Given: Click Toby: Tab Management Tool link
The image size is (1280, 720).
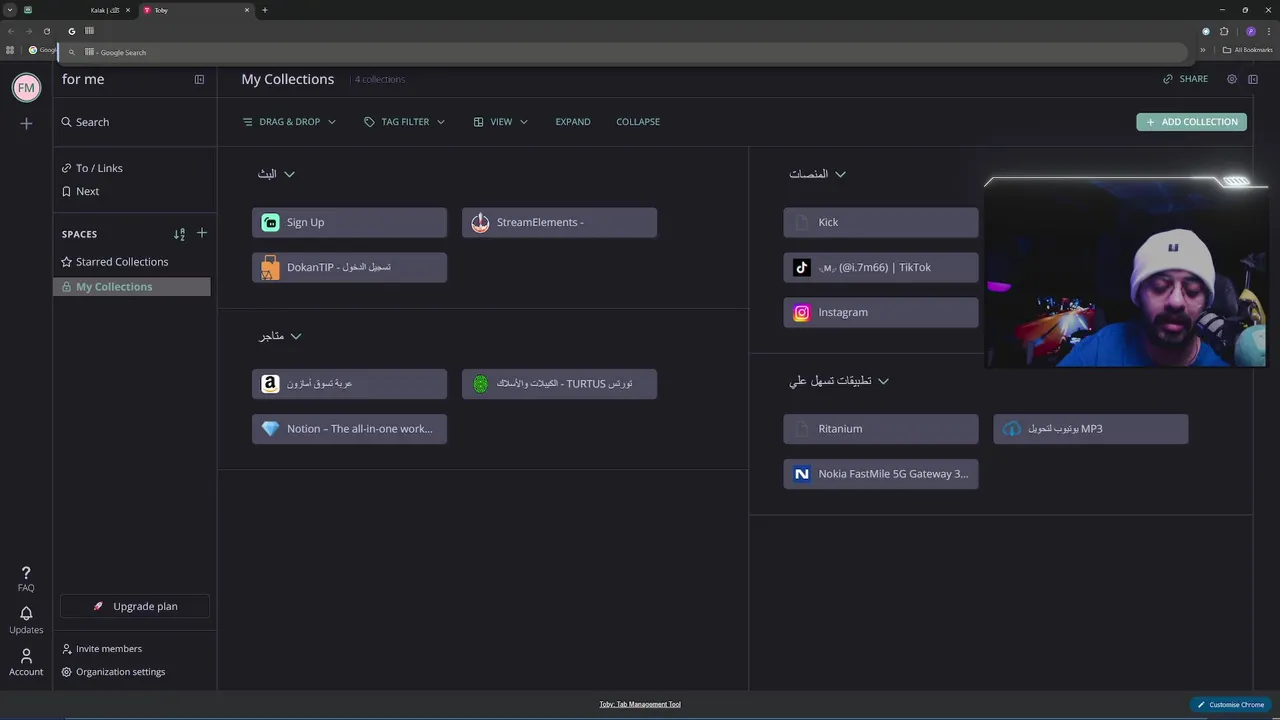Looking at the screenshot, I should click(x=640, y=704).
